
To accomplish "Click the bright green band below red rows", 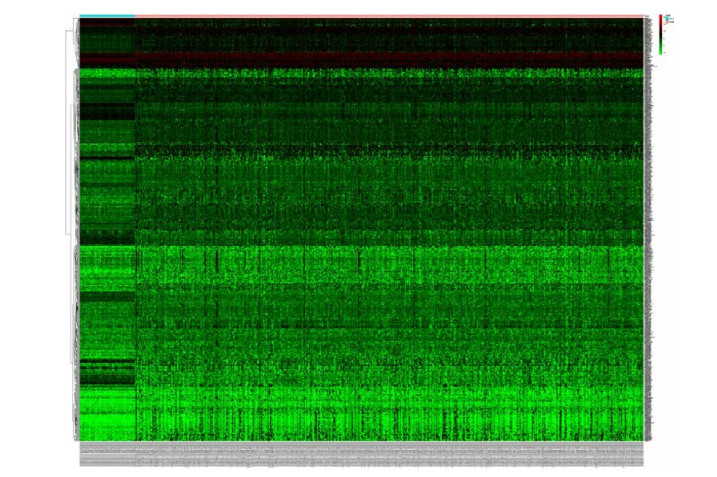I will pos(390,73).
